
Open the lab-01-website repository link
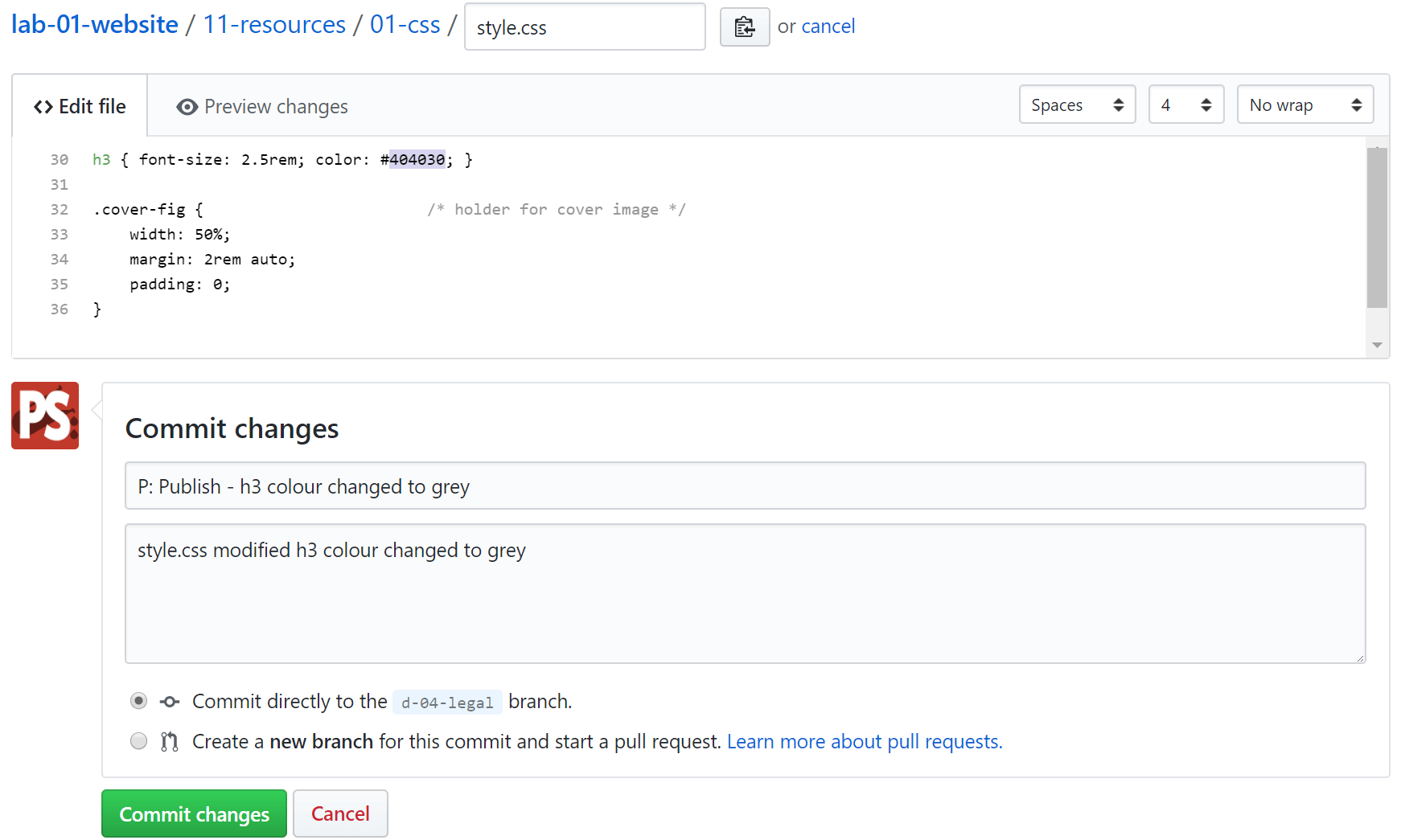click(x=95, y=25)
